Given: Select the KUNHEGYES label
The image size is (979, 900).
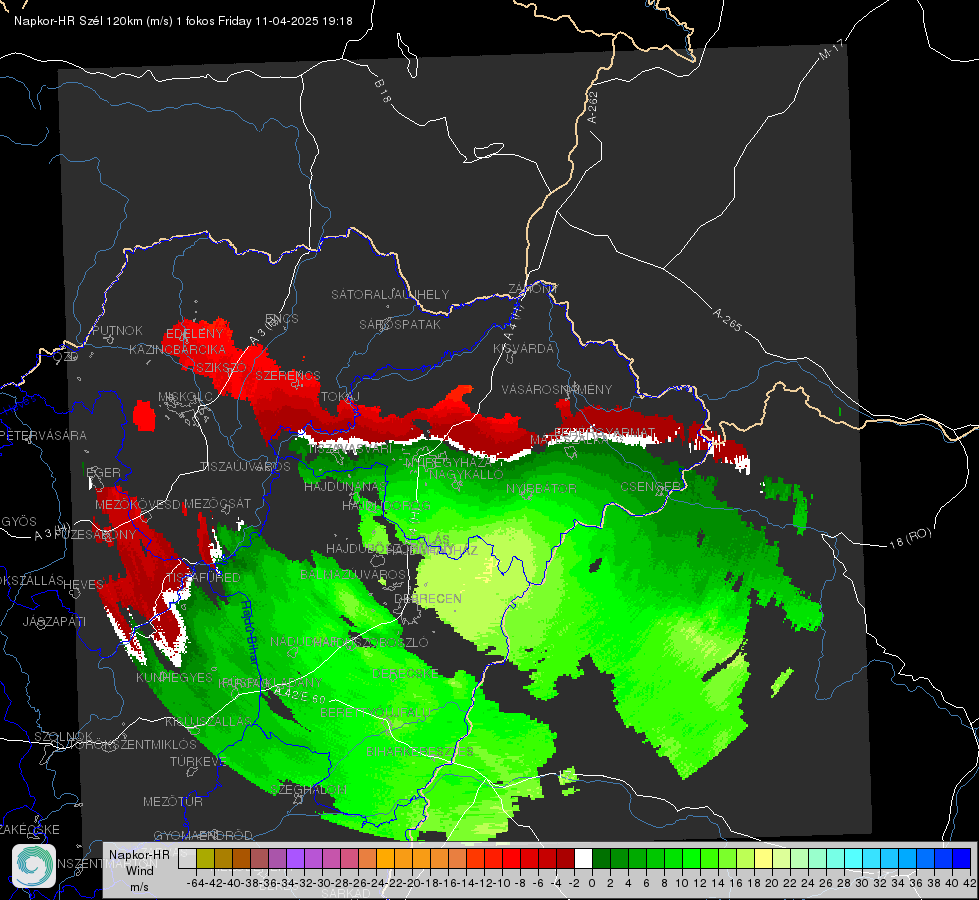Looking at the screenshot, I should pos(174,677).
